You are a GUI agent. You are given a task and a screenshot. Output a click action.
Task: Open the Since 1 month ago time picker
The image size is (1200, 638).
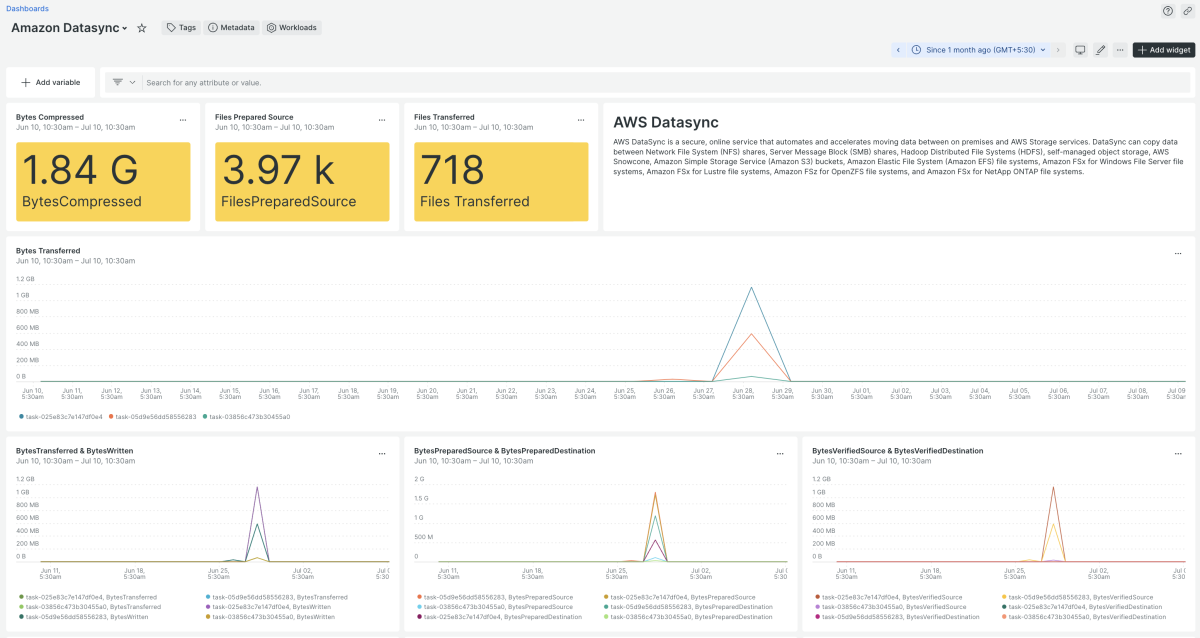[x=978, y=49]
